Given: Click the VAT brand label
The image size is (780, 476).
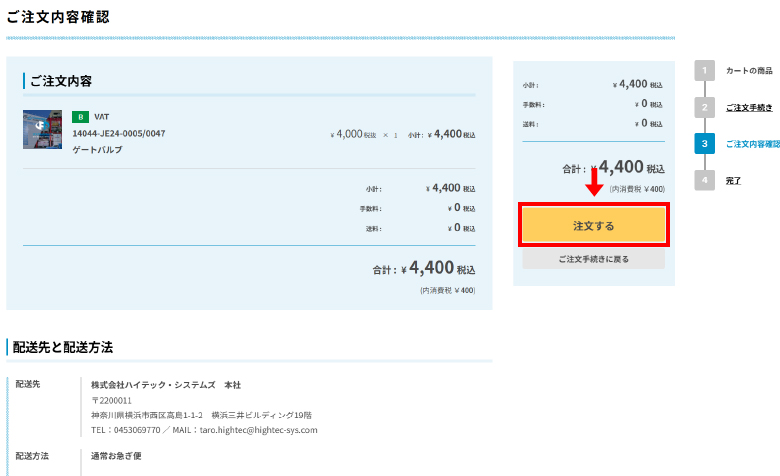Looking at the screenshot, I should 101,116.
